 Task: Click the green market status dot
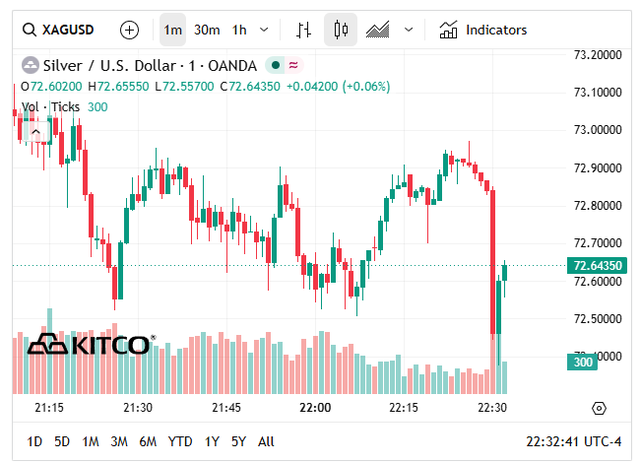(x=276, y=65)
